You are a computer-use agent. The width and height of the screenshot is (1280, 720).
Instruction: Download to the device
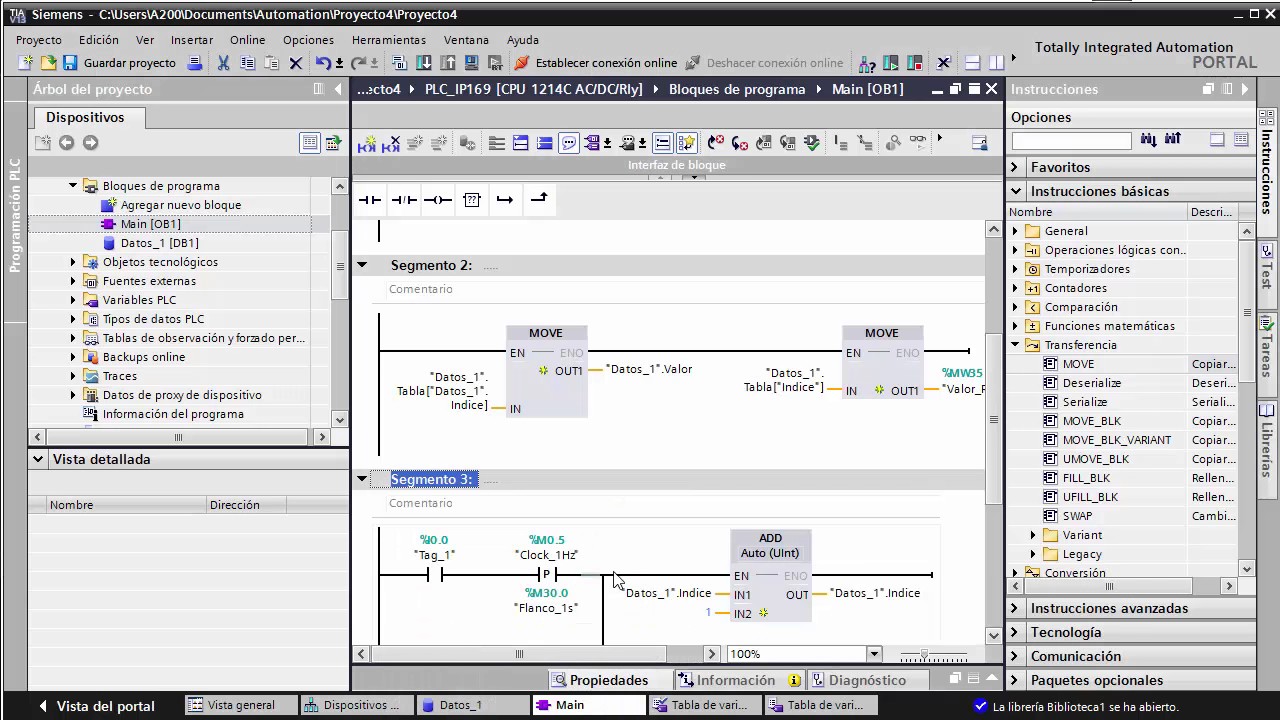click(x=424, y=63)
